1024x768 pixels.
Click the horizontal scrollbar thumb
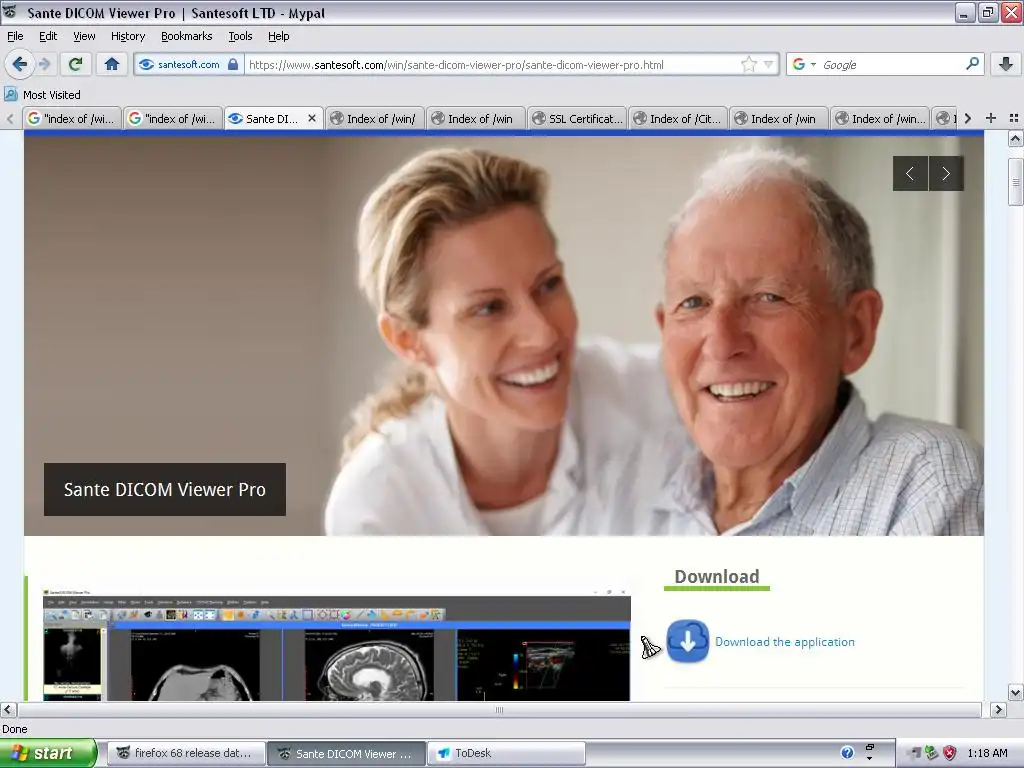click(500, 709)
